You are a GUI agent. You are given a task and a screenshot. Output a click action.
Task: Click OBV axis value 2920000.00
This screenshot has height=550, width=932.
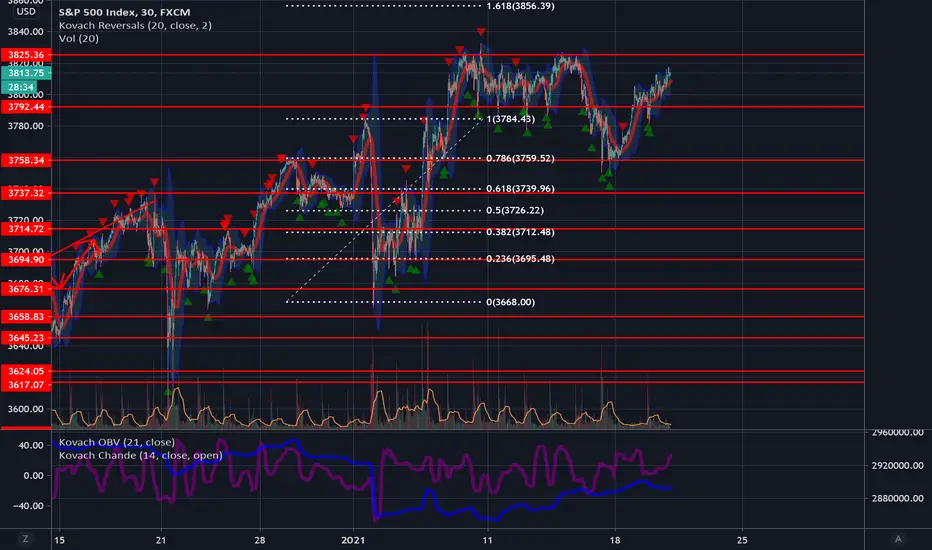897,466
